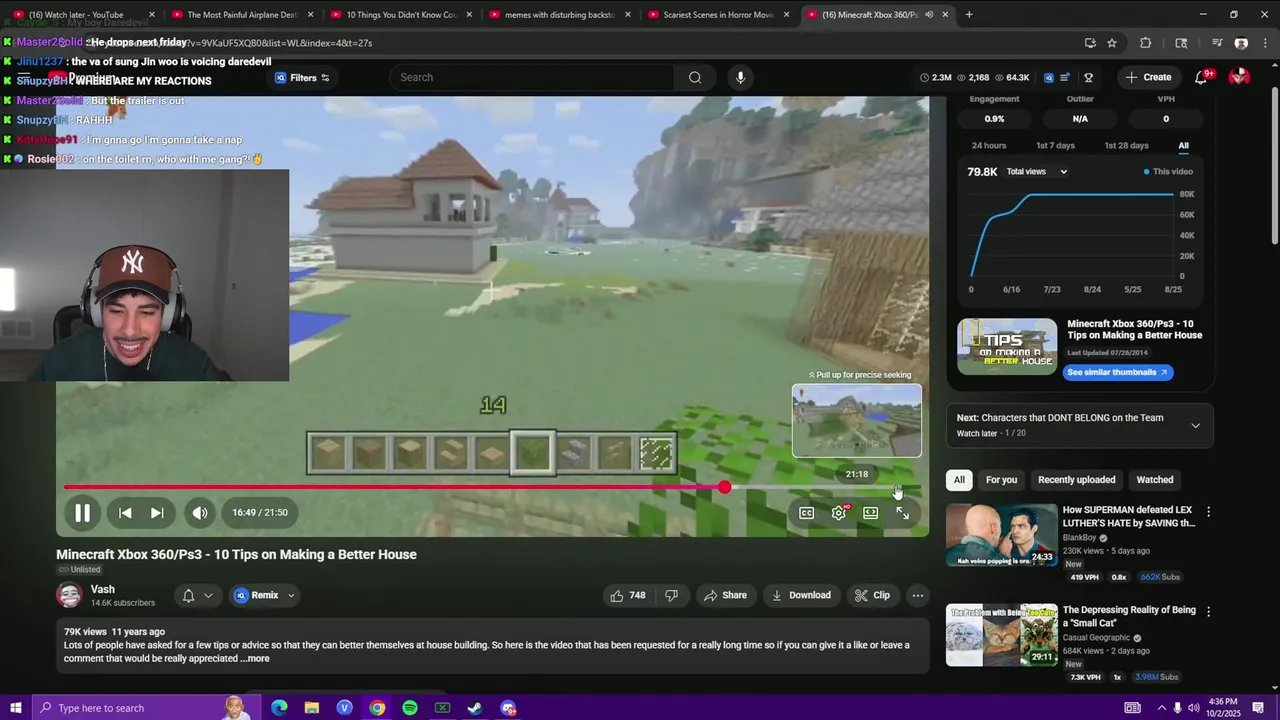The image size is (1280, 720).
Task: Open Steam from the taskbar
Action: (475, 708)
